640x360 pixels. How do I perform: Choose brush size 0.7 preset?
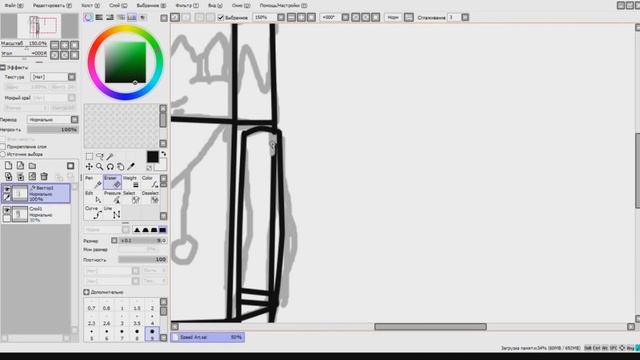click(x=91, y=306)
